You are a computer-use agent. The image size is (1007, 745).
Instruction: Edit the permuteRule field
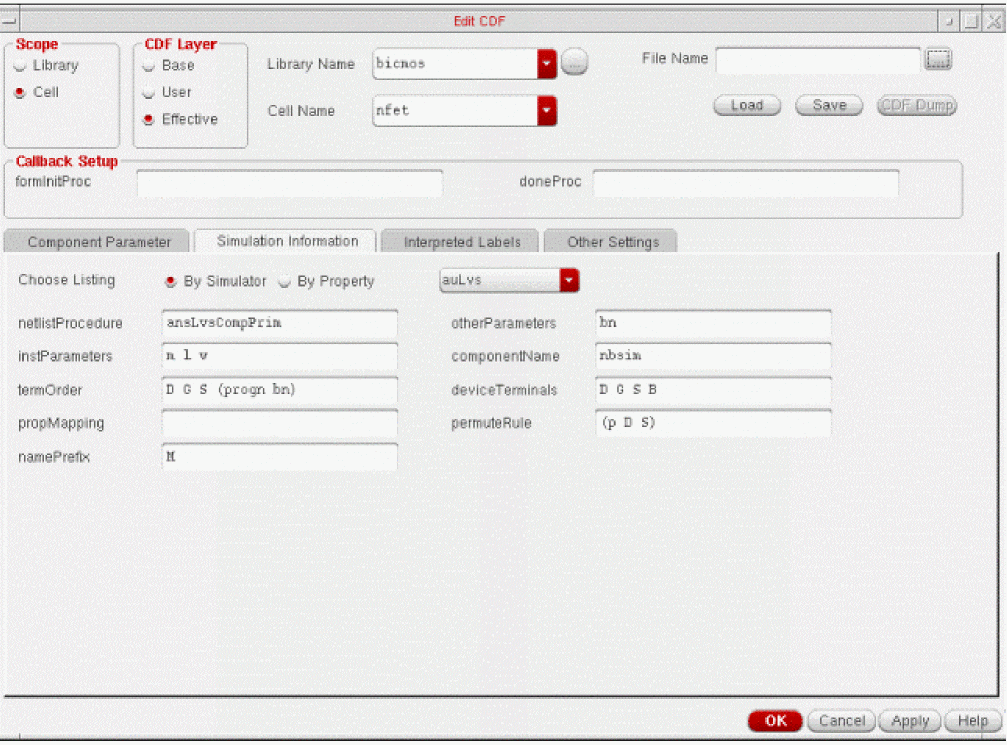714,423
